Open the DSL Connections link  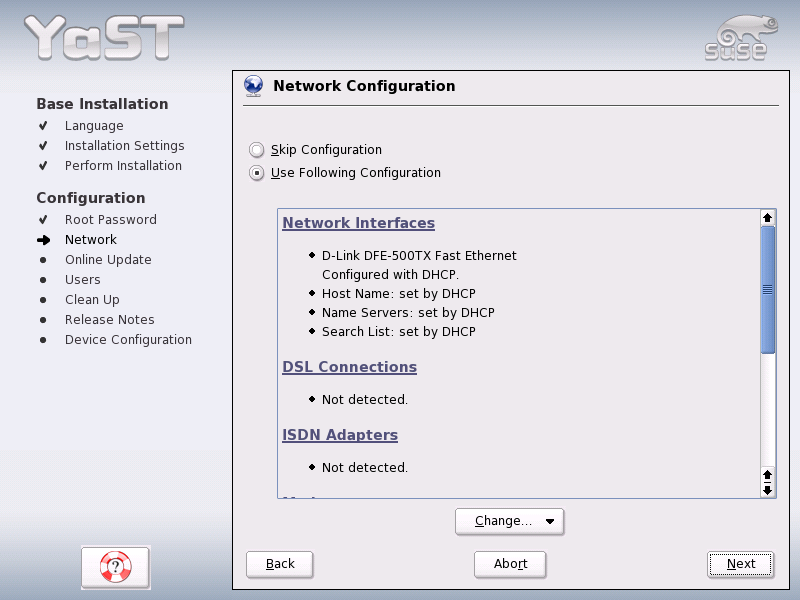click(x=349, y=367)
